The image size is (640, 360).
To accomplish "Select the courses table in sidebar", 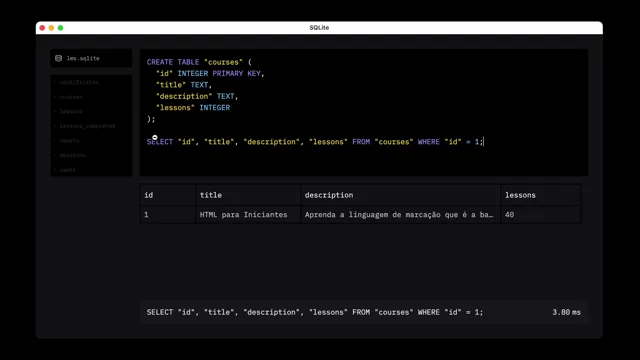I will pyautogui.click(x=71, y=97).
